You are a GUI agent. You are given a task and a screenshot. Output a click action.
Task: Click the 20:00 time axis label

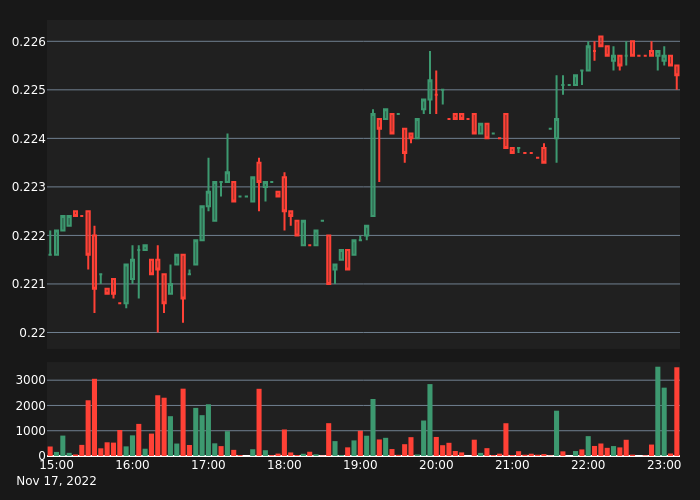[436, 465]
